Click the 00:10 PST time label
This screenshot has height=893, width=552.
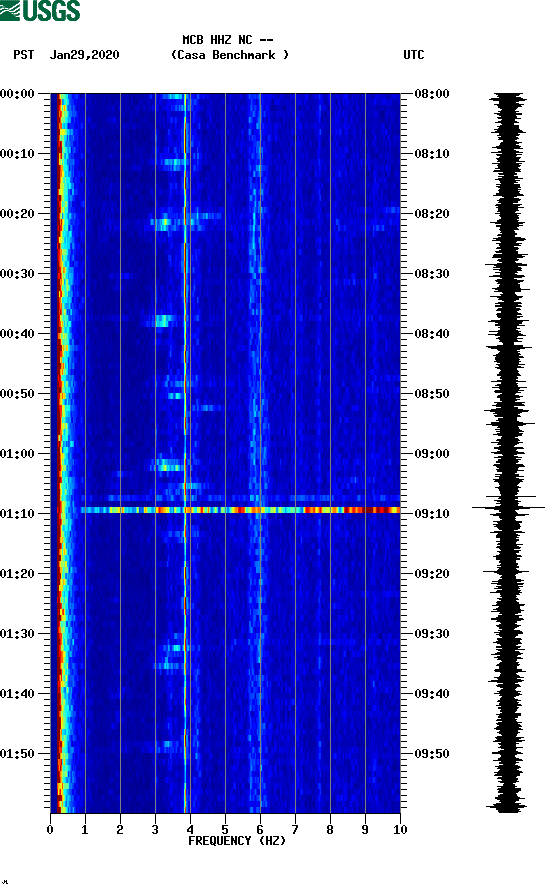point(17,154)
